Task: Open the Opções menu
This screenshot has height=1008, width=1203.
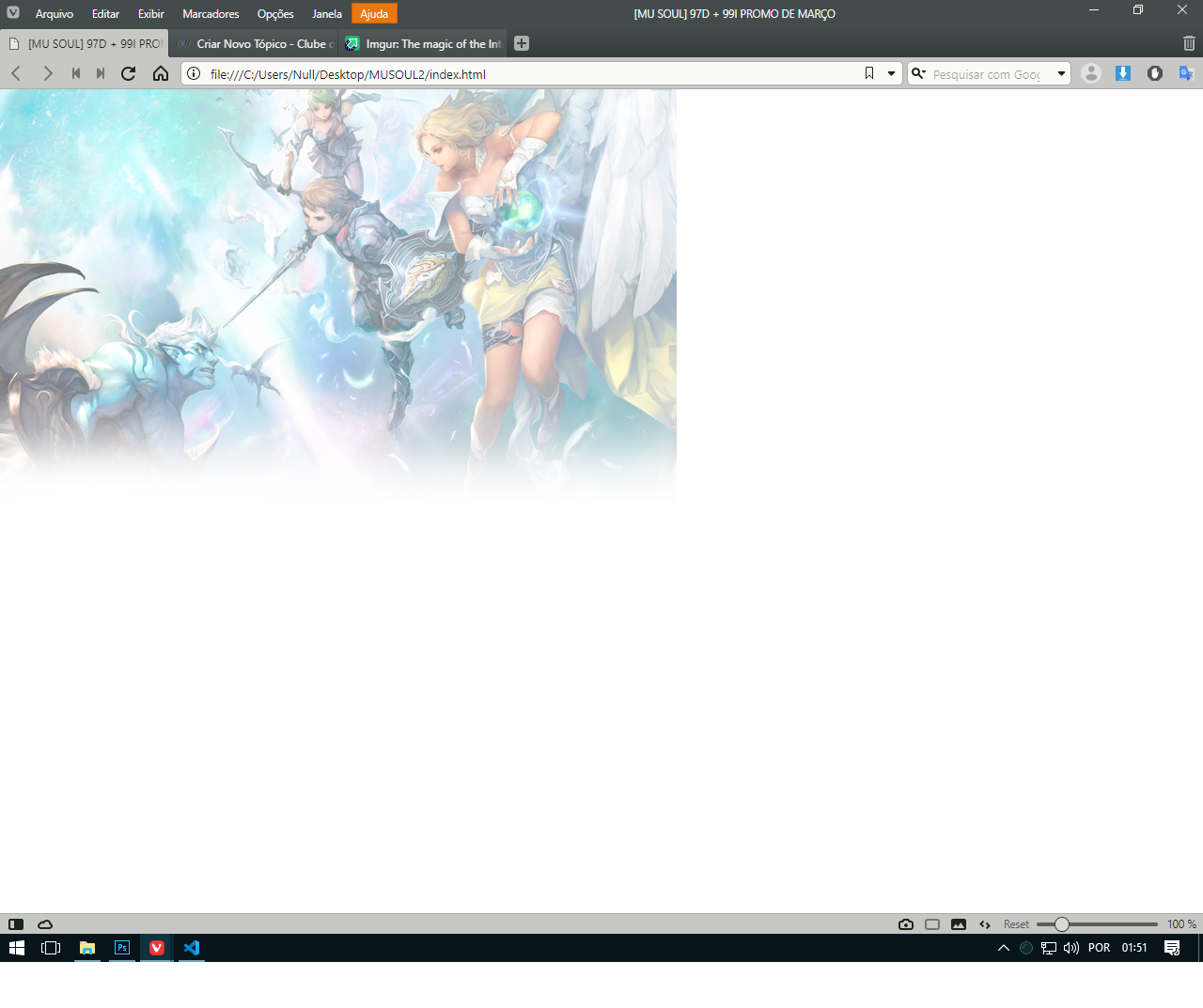Action: 275,13
